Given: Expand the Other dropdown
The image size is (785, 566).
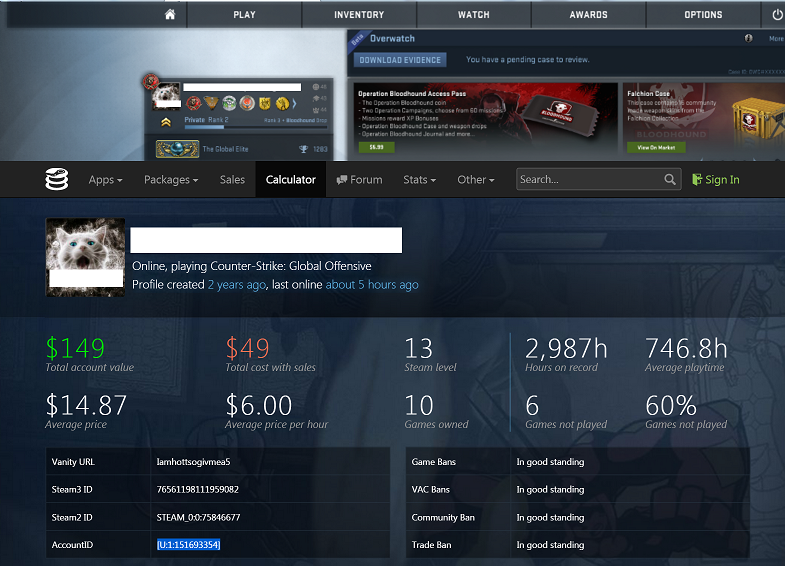Looking at the screenshot, I should click(476, 179).
